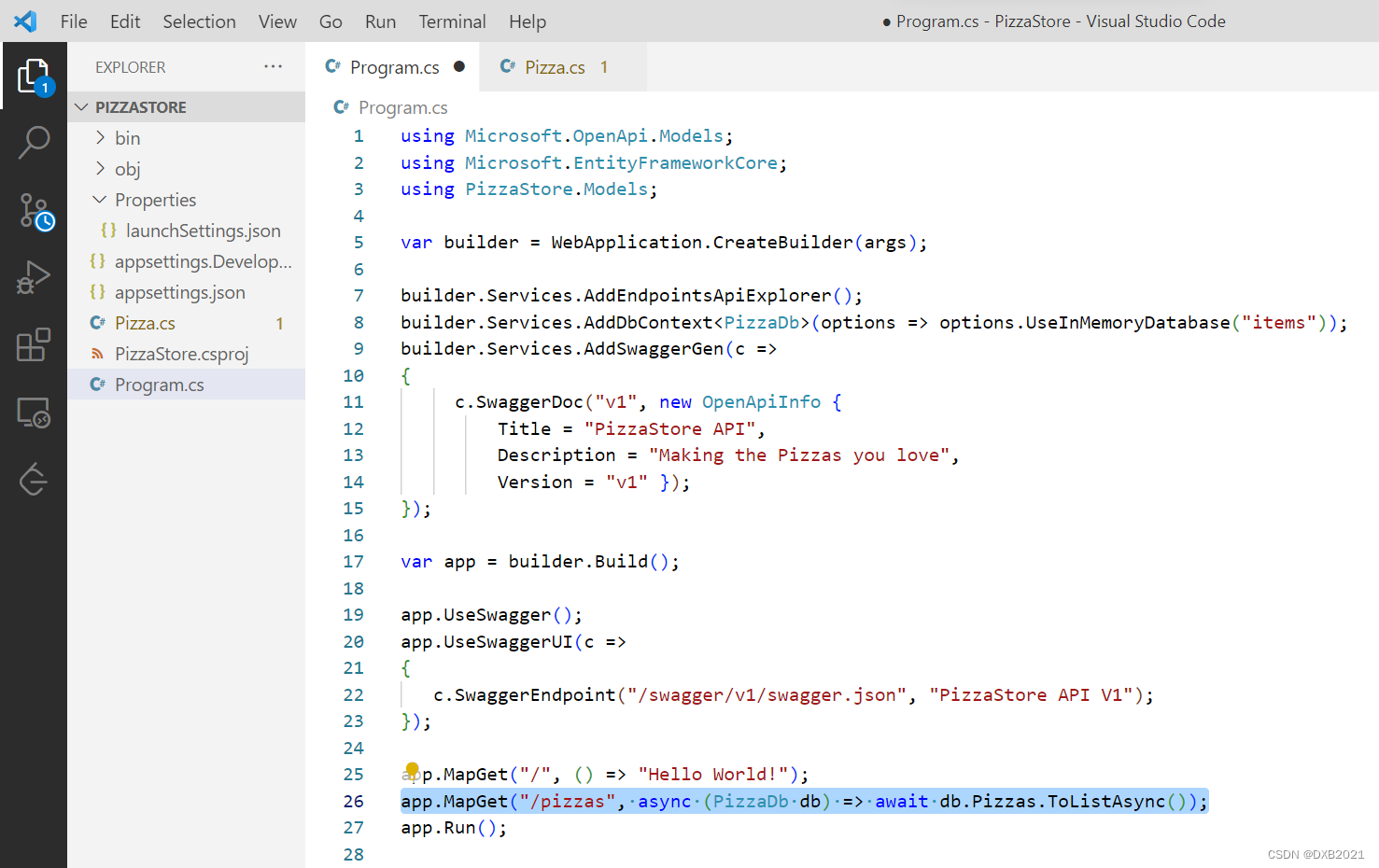Open the Extensions view icon

pos(34,344)
